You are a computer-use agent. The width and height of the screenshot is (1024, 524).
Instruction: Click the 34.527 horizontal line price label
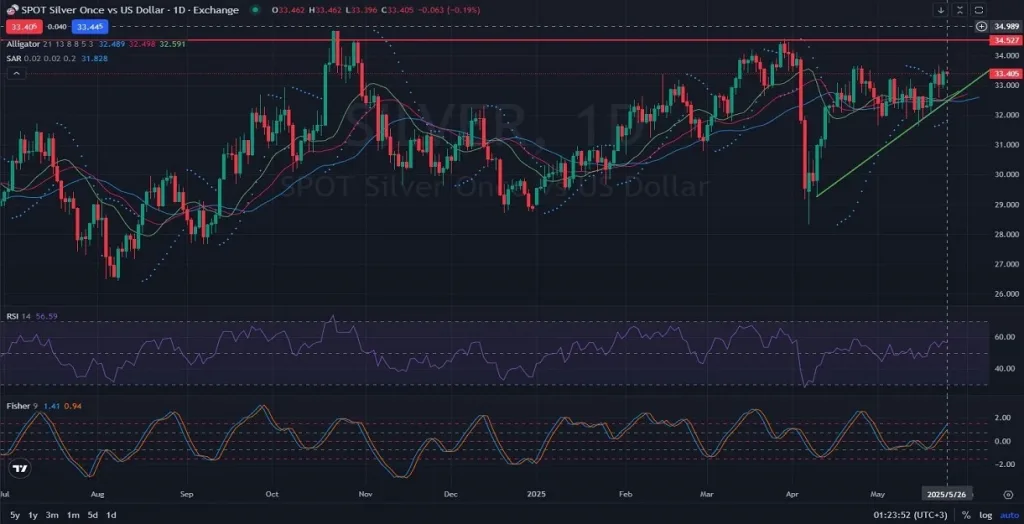(1005, 41)
